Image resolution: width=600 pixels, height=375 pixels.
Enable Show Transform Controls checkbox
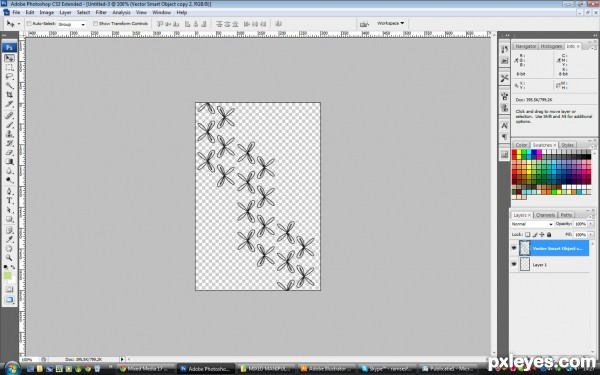click(x=95, y=24)
